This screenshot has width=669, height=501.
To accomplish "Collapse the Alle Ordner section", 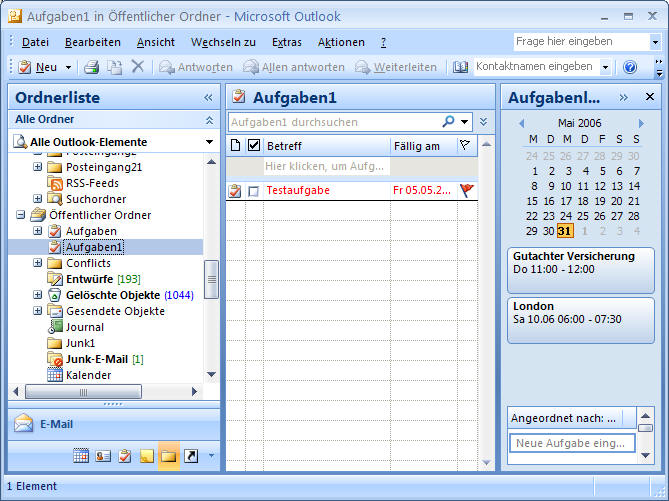I will (x=209, y=120).
